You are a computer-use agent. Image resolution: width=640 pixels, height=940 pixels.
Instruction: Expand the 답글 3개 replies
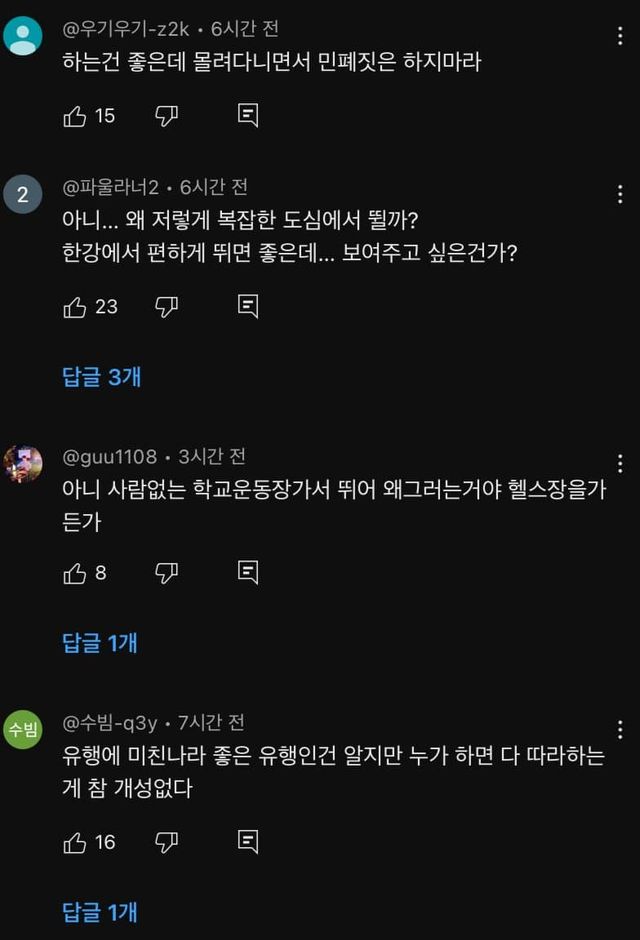(x=102, y=377)
